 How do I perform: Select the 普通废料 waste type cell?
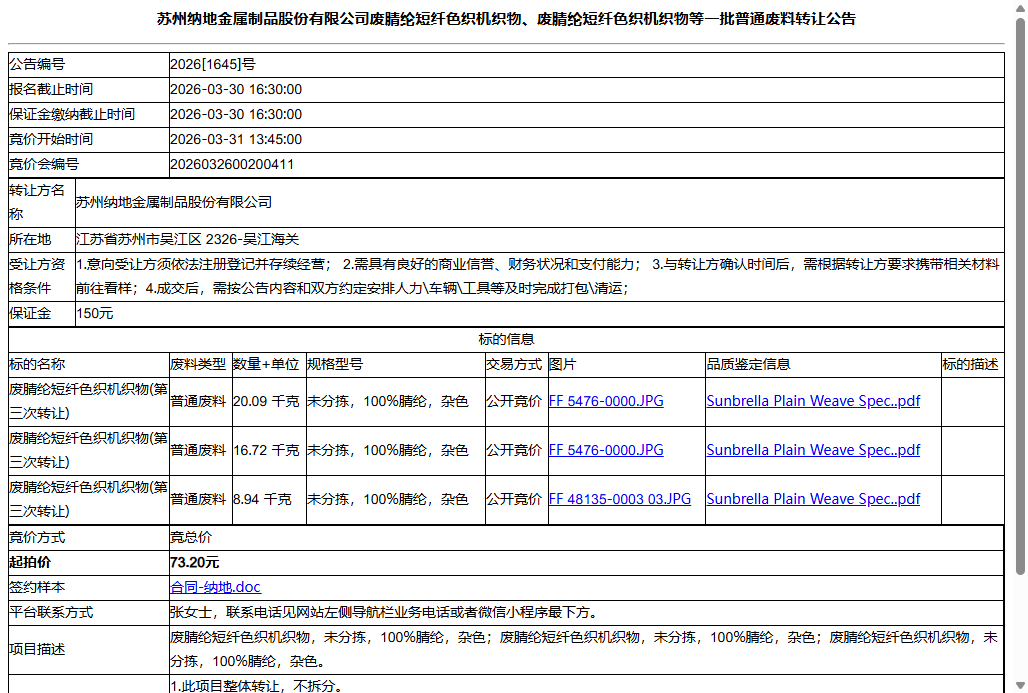tap(199, 400)
